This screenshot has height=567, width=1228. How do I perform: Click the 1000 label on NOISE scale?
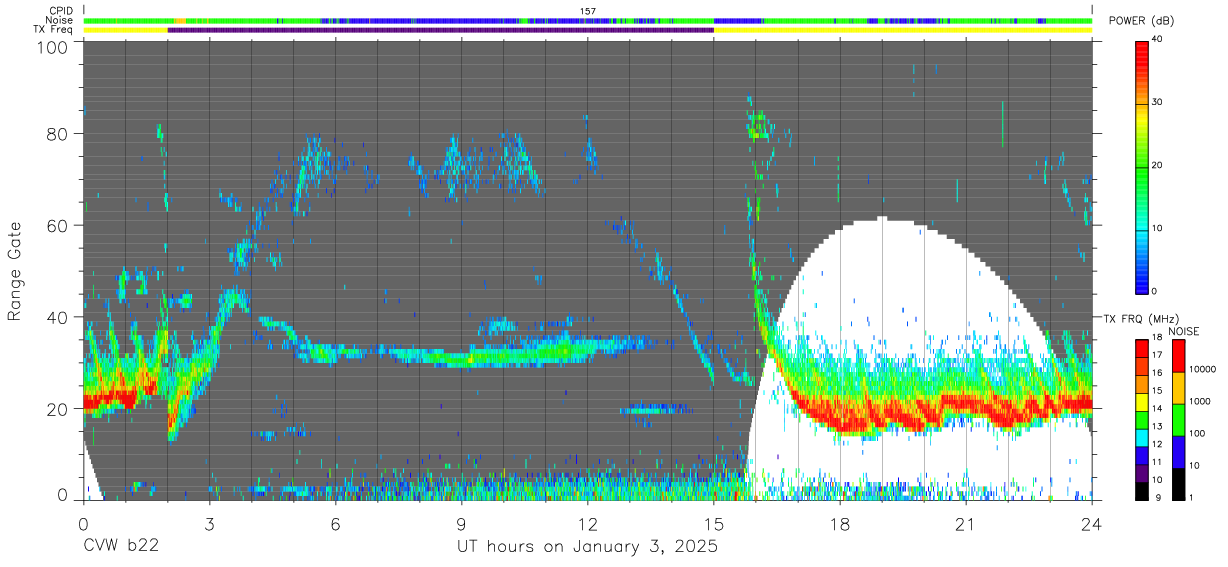point(1200,403)
